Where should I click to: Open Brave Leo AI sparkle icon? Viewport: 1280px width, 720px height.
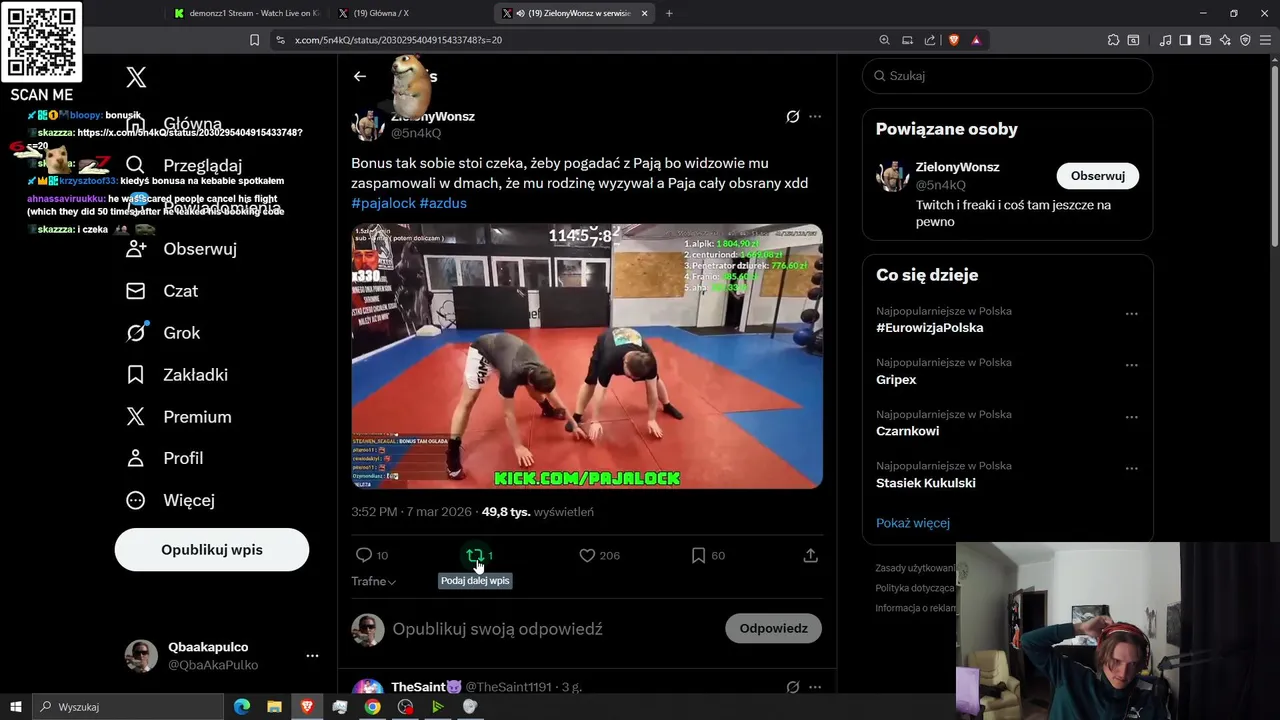(1225, 40)
